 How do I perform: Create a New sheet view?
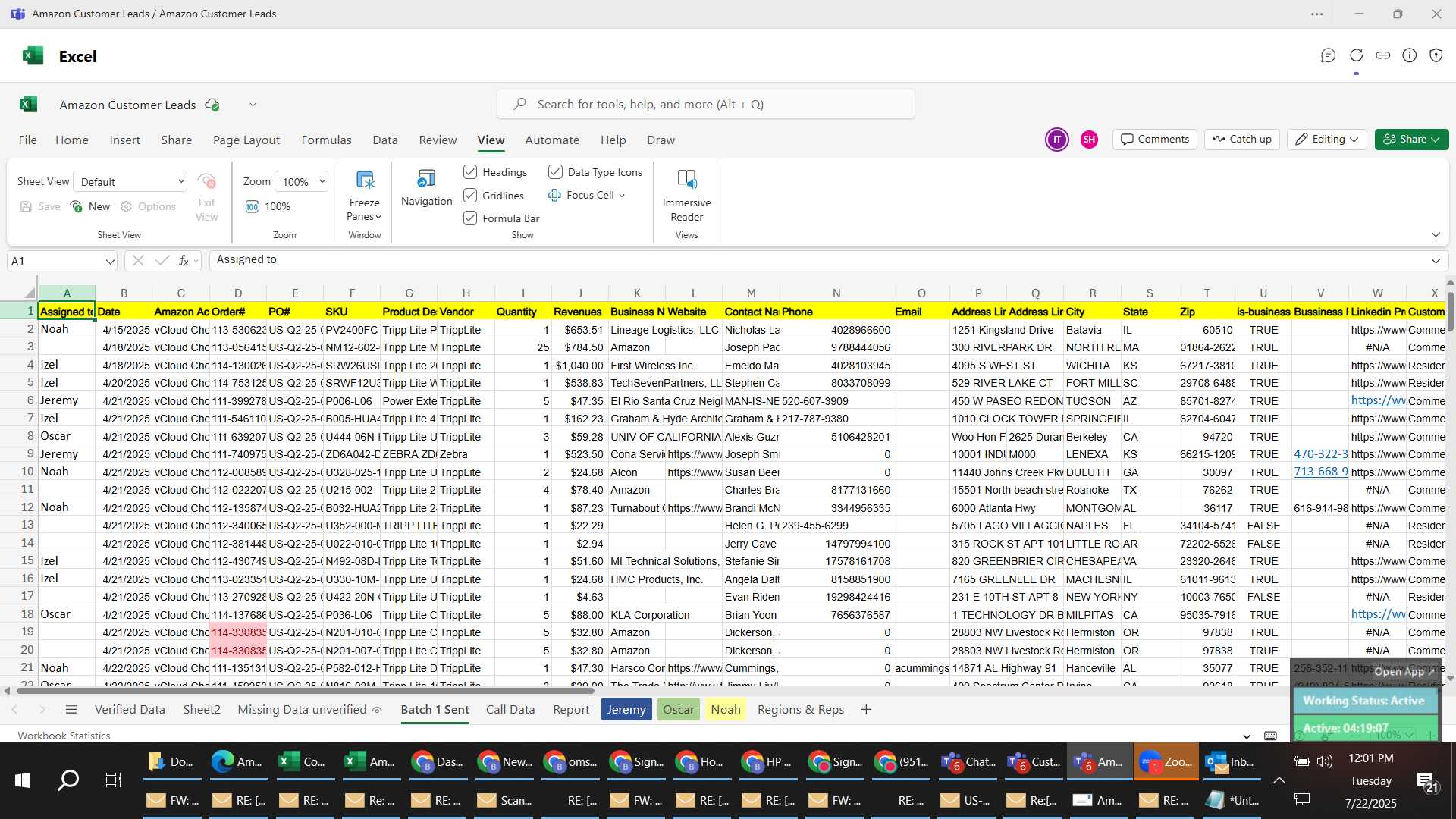point(90,206)
